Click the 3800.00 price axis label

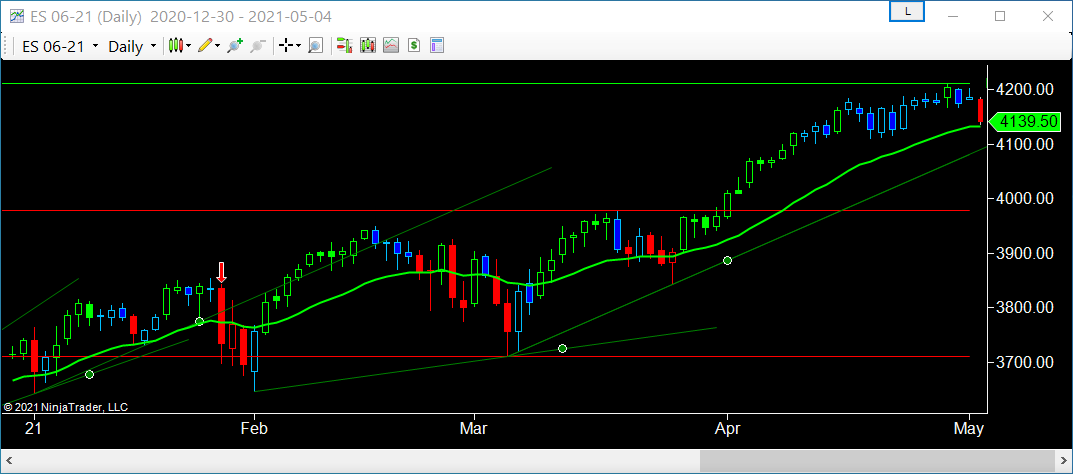click(1025, 308)
